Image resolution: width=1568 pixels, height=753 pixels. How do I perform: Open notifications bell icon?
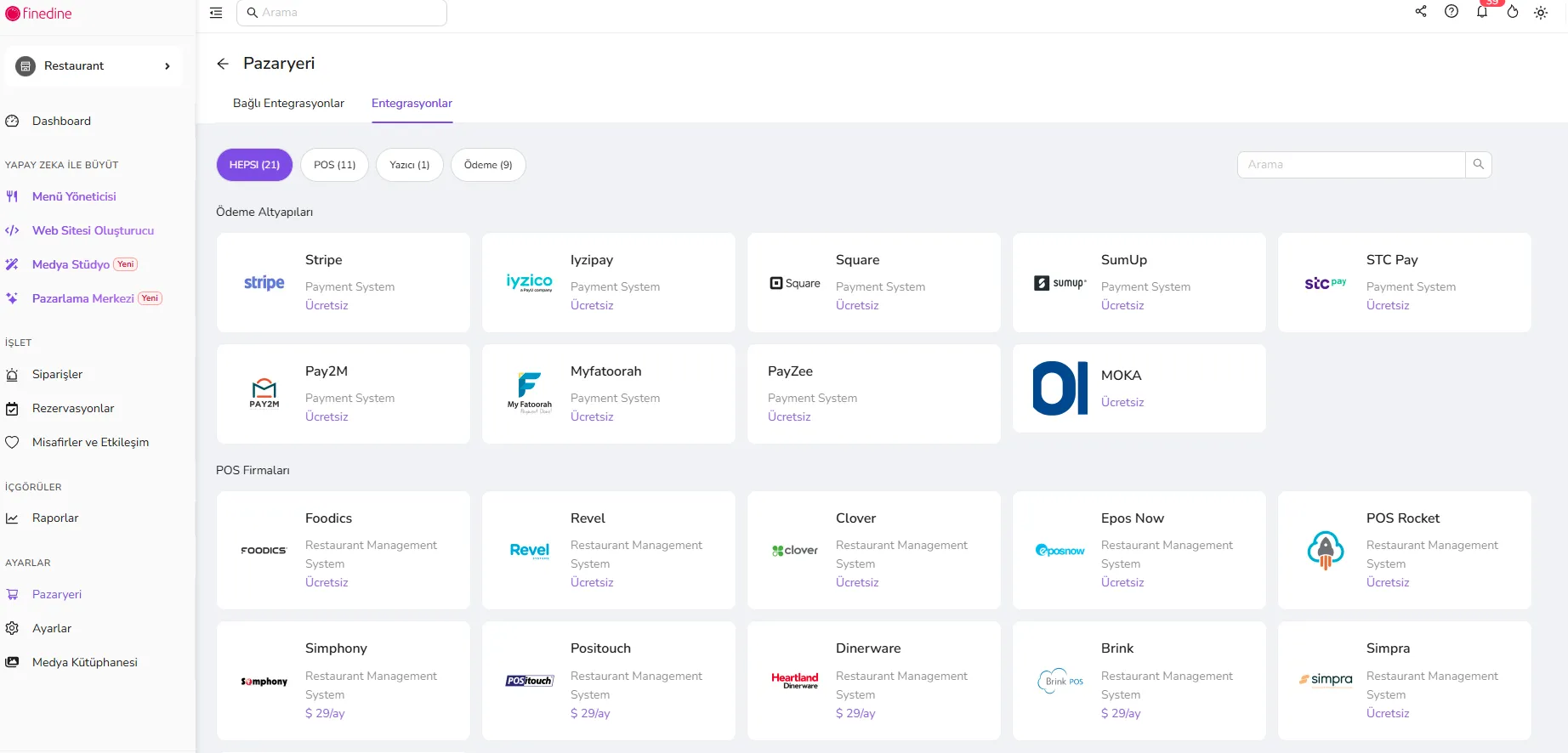tap(1482, 12)
